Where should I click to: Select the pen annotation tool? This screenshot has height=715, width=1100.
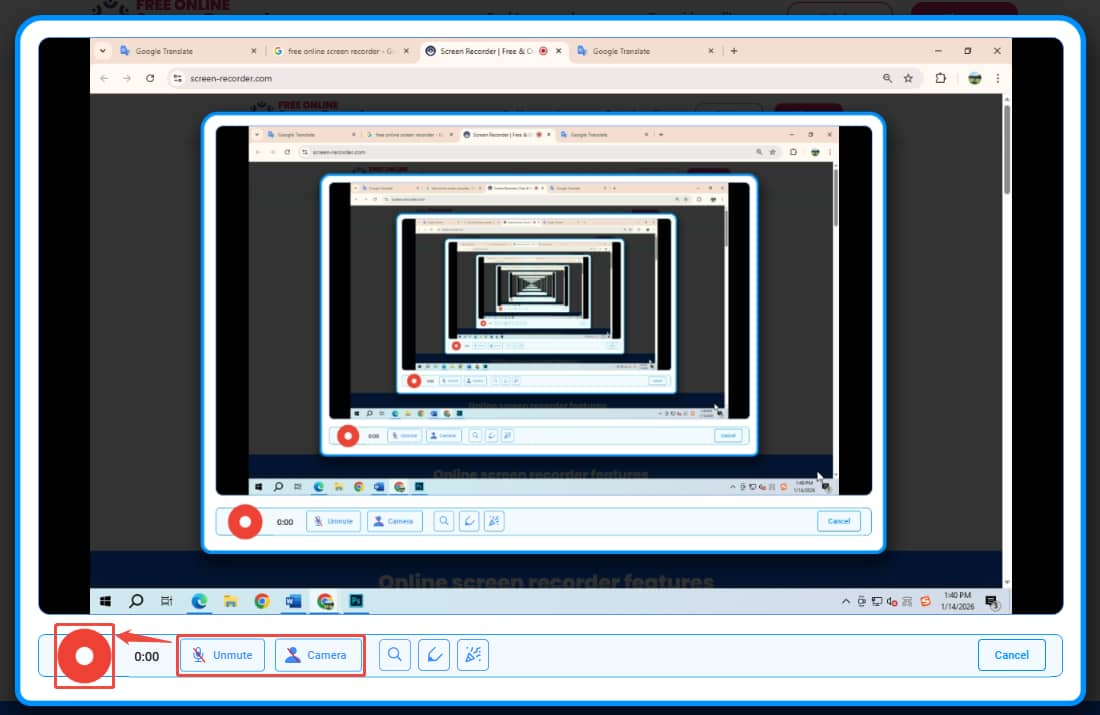[434, 655]
